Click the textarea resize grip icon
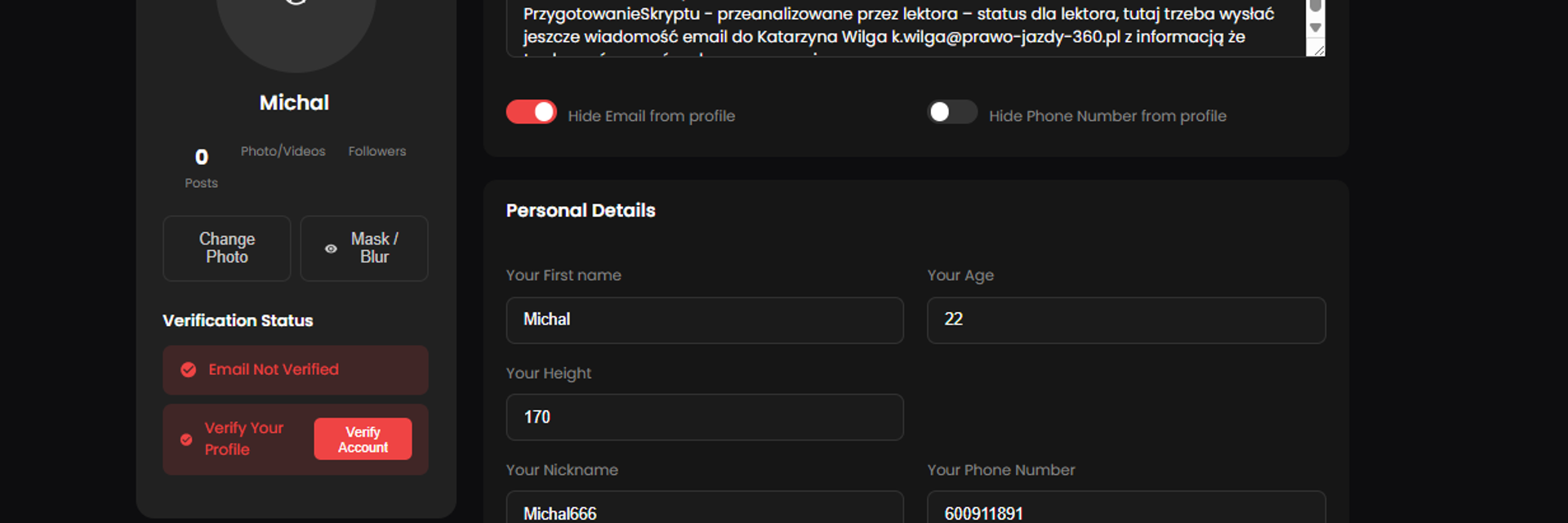Screen dimensions: 1568x523 1316,49
